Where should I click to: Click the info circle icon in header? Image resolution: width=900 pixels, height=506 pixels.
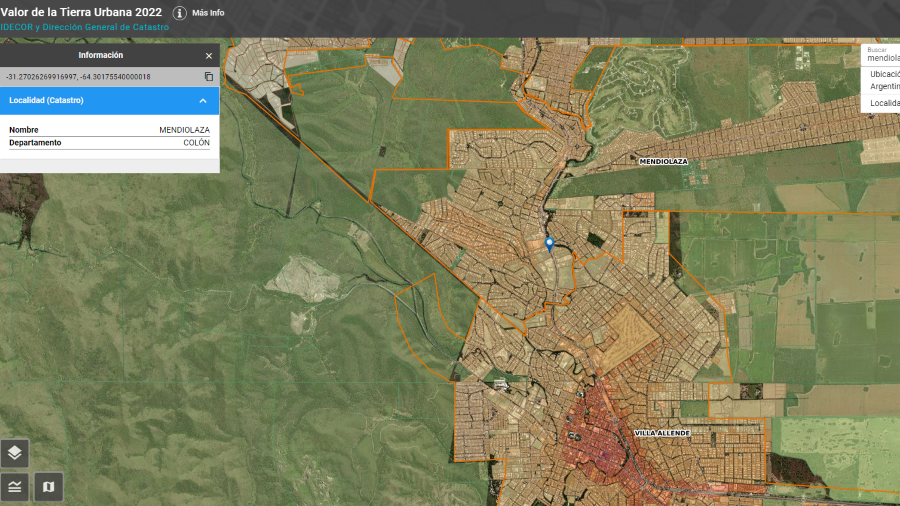[x=180, y=13]
